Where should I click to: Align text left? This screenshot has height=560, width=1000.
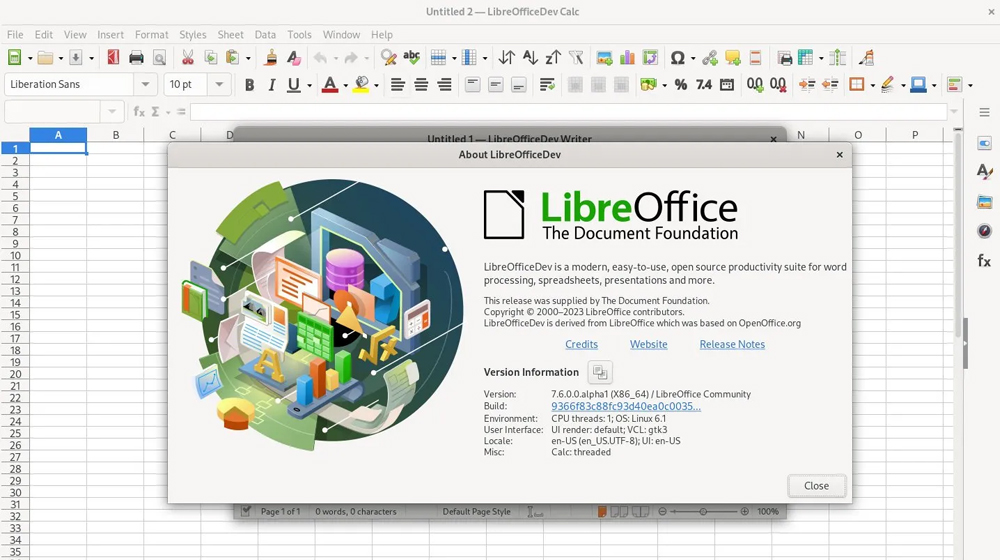point(397,84)
